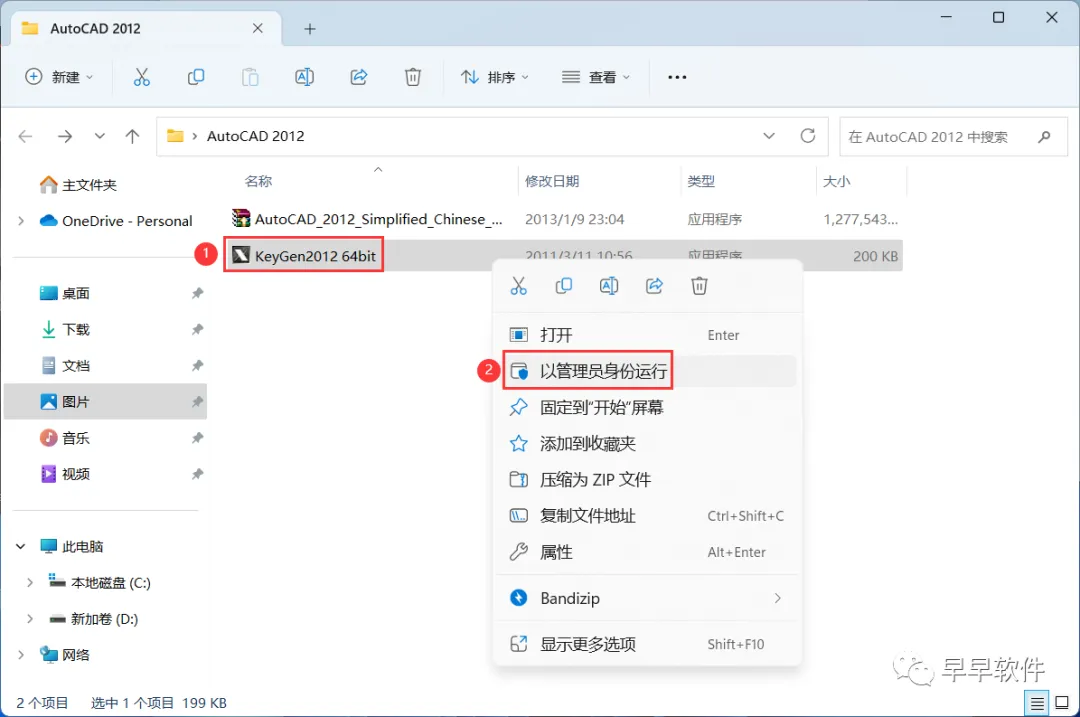Screen dimensions: 1080x717
Task: Open the 新建 (New) dropdown
Action: tap(59, 77)
